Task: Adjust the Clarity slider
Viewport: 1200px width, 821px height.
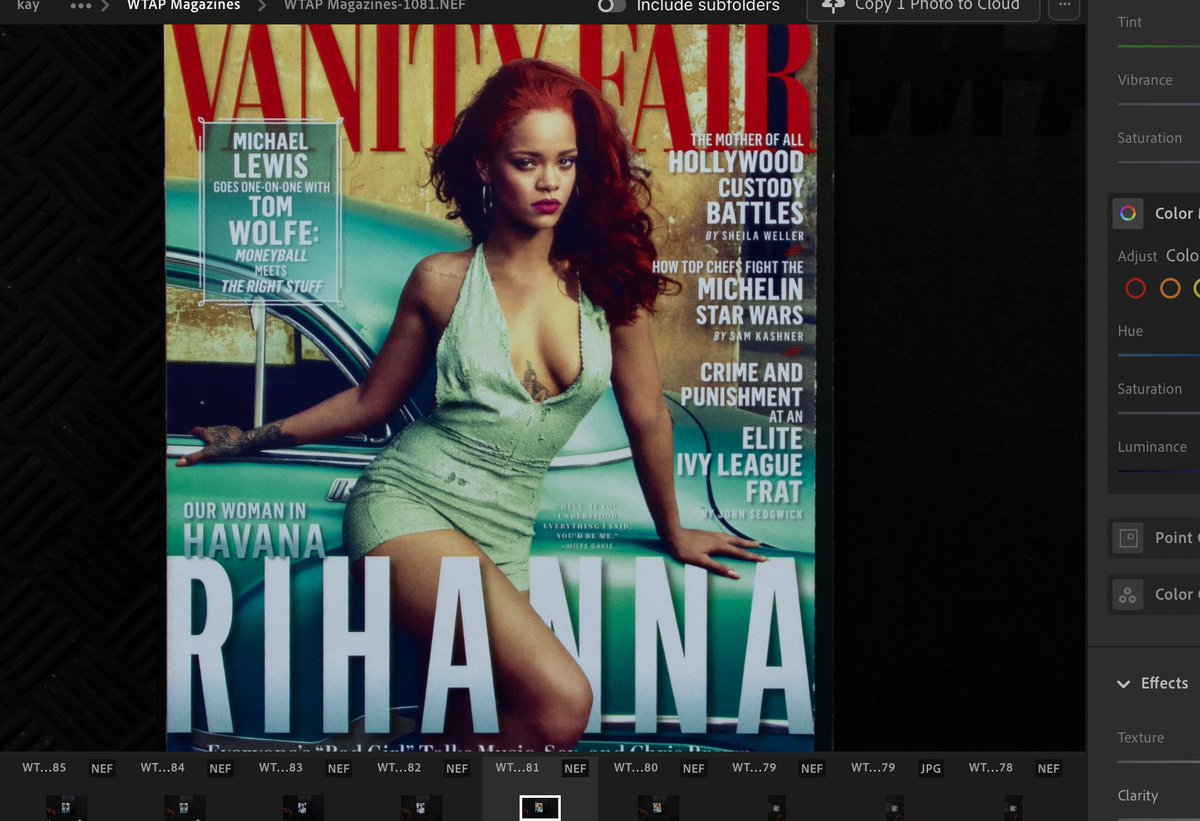Action: coord(1158,817)
